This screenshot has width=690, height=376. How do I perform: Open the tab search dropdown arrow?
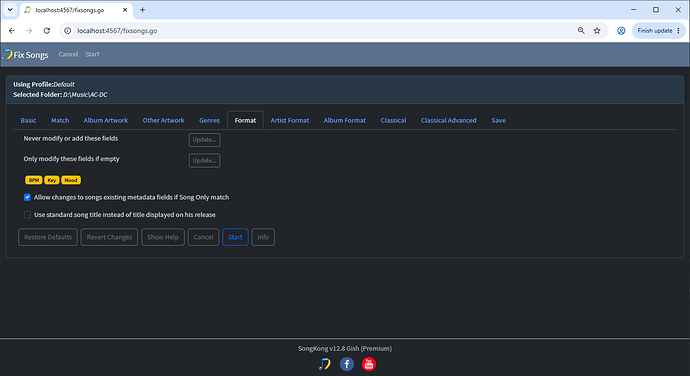point(10,10)
